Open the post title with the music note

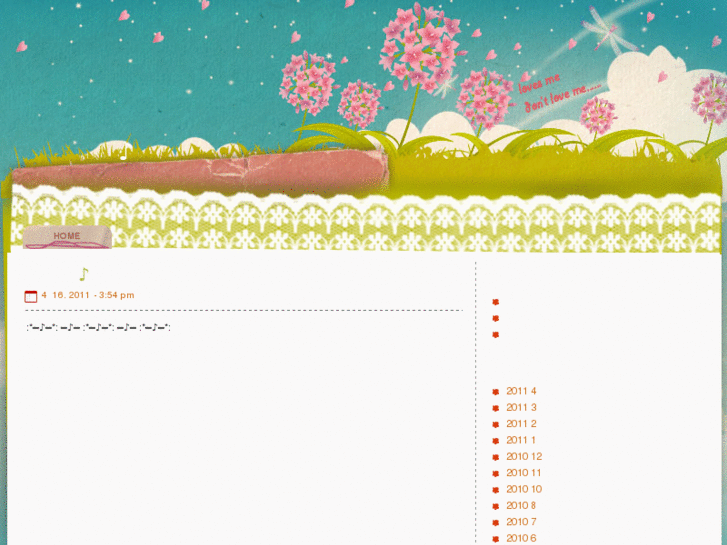pyautogui.click(x=83, y=274)
